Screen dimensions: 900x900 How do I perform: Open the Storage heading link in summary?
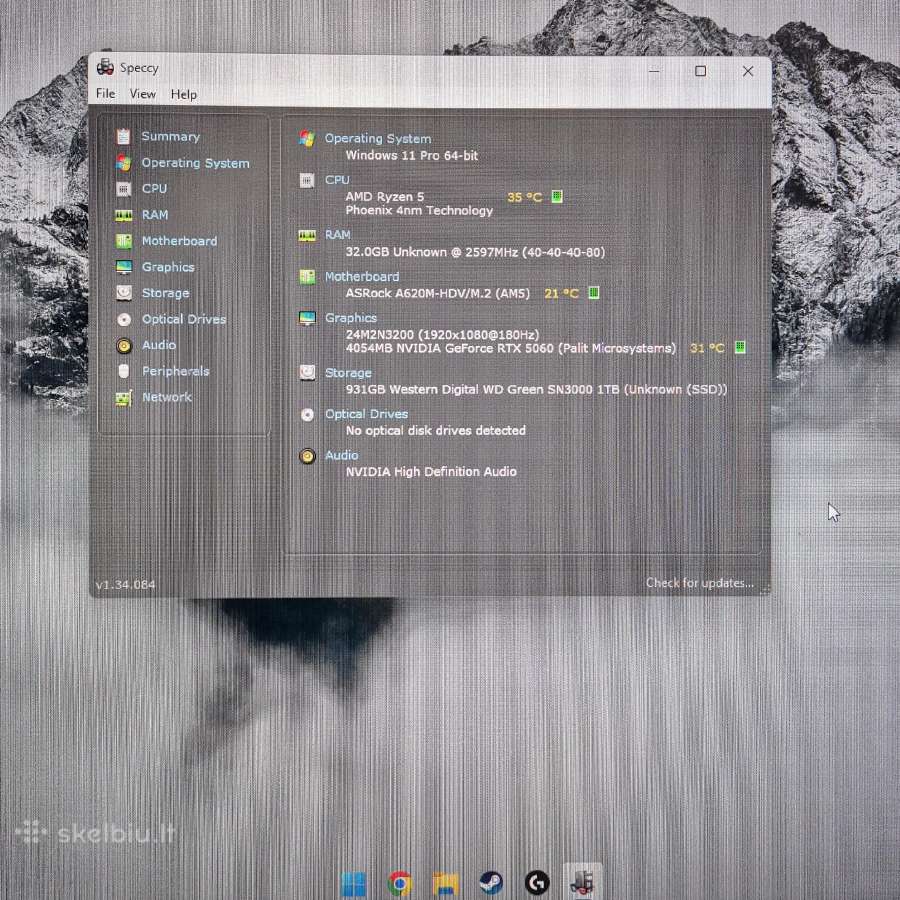(x=348, y=373)
